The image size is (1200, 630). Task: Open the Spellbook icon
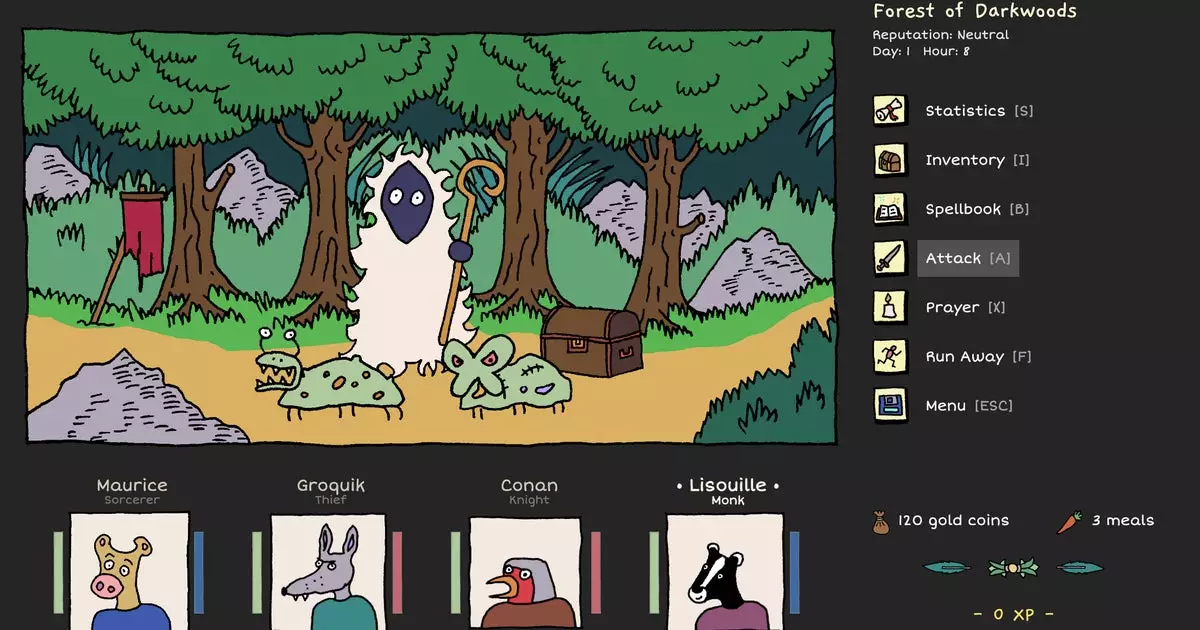(890, 208)
